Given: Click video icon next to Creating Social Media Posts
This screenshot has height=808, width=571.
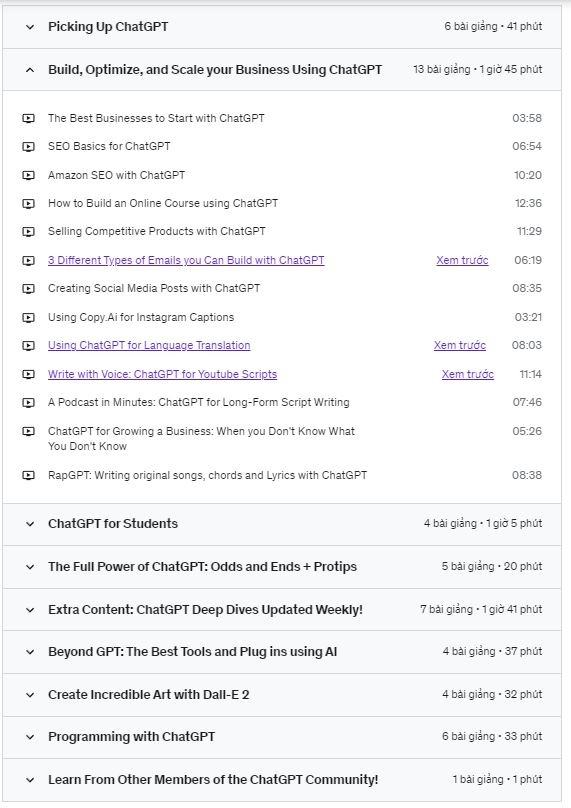Looking at the screenshot, I should click(28, 289).
